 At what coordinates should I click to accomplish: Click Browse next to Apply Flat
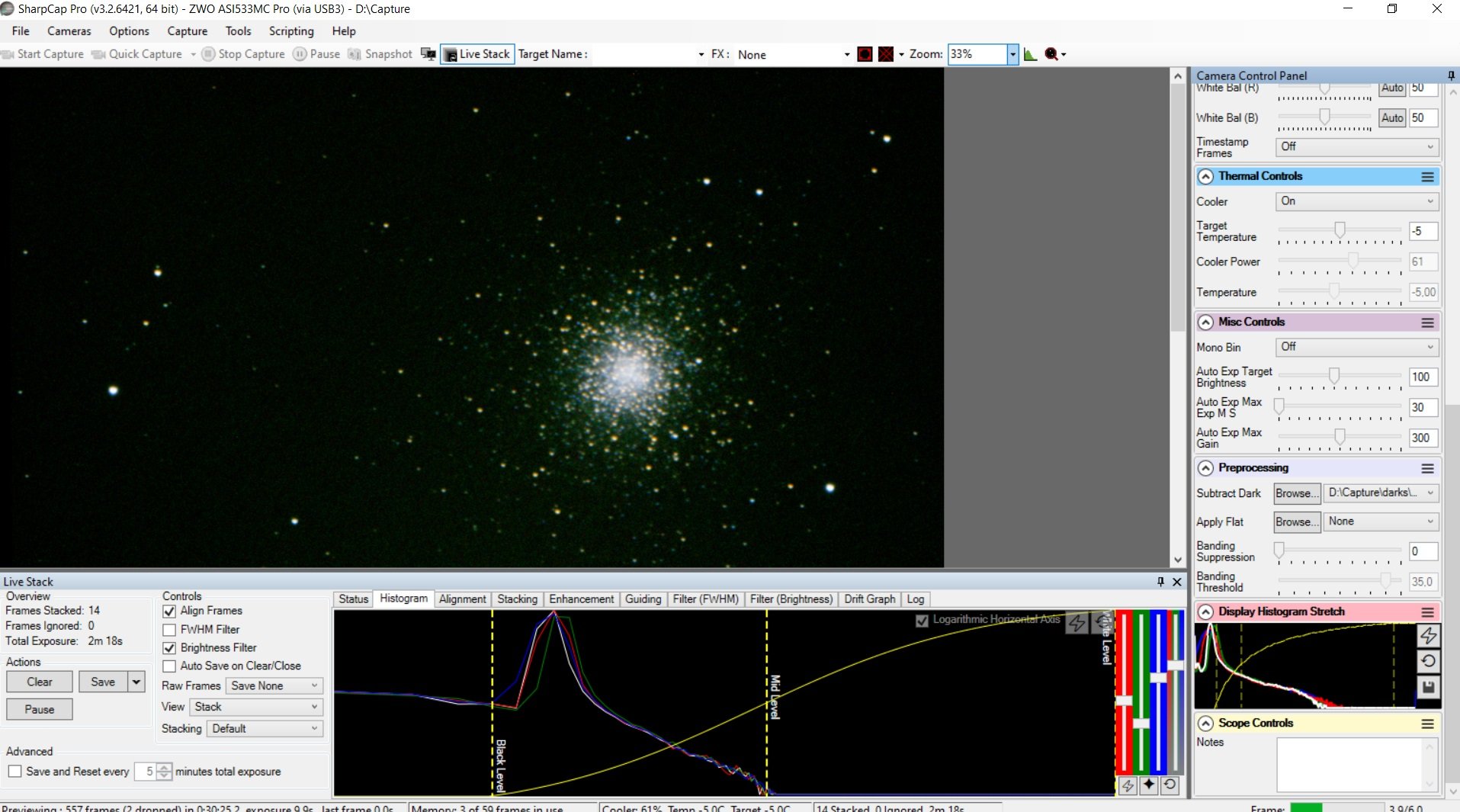coord(1298,522)
